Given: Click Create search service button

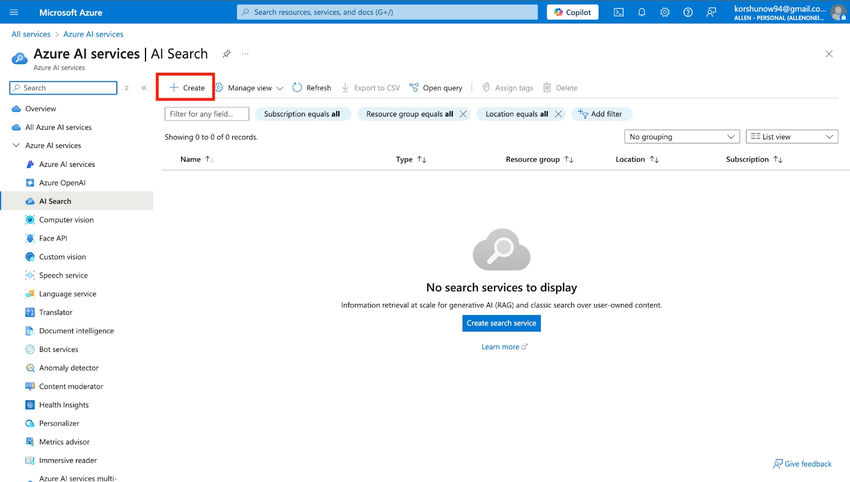Looking at the screenshot, I should click(501, 323).
